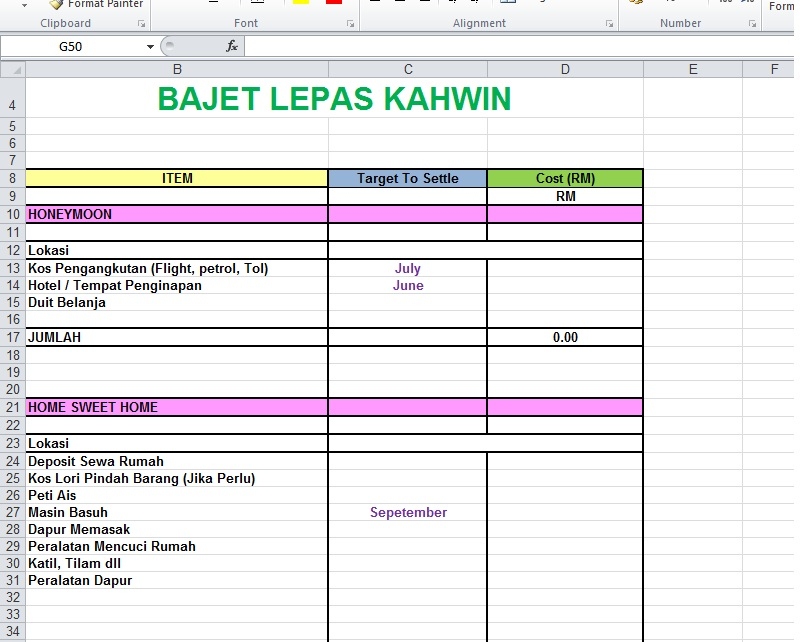Select row 17 header
This screenshot has width=800, height=642.
13,337
